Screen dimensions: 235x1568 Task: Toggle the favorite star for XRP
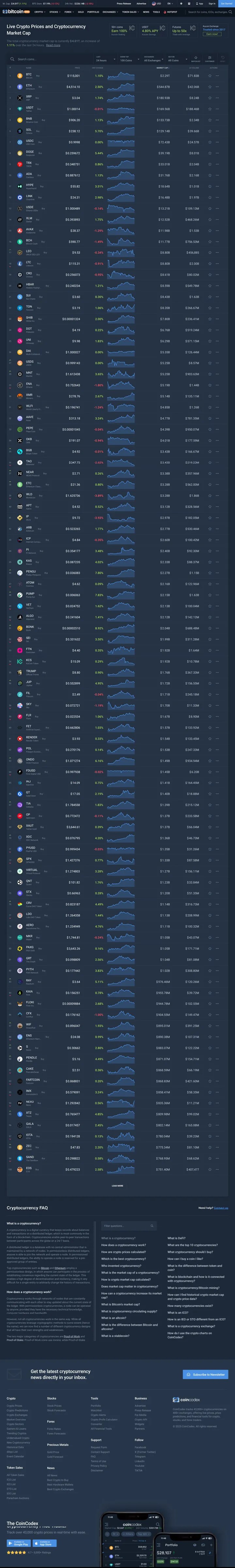pos(210,98)
